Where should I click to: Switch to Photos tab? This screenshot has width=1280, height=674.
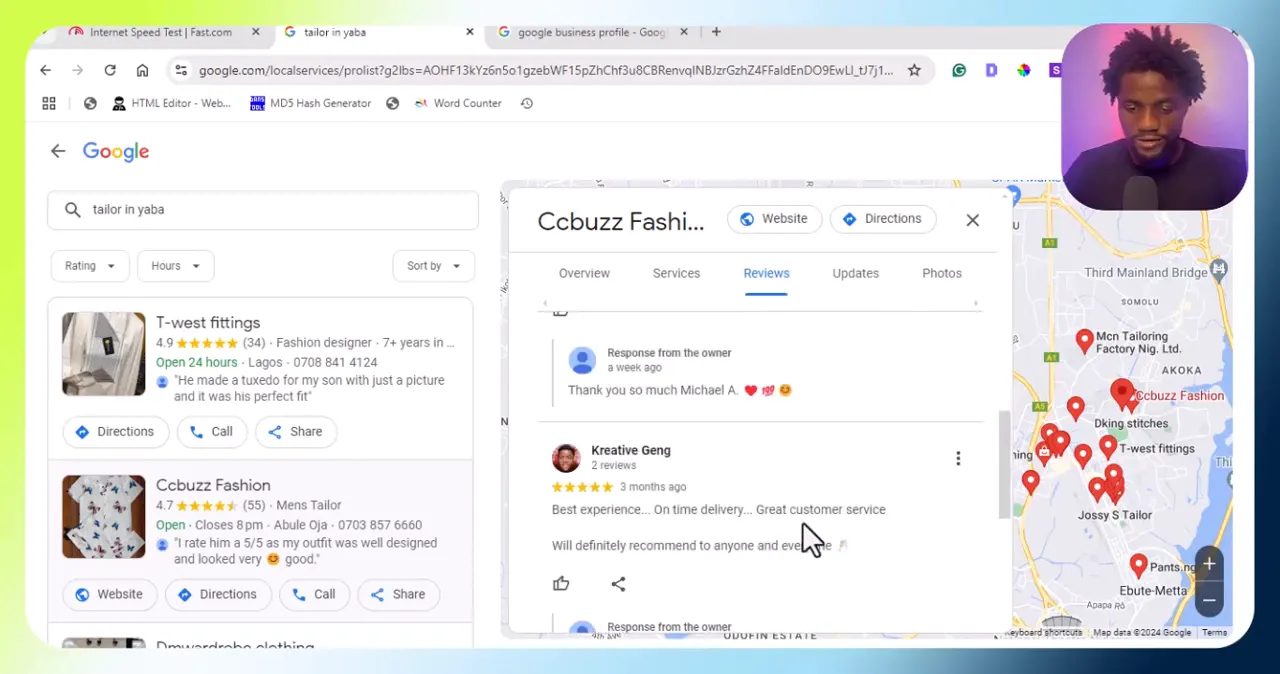pyautogui.click(x=942, y=273)
